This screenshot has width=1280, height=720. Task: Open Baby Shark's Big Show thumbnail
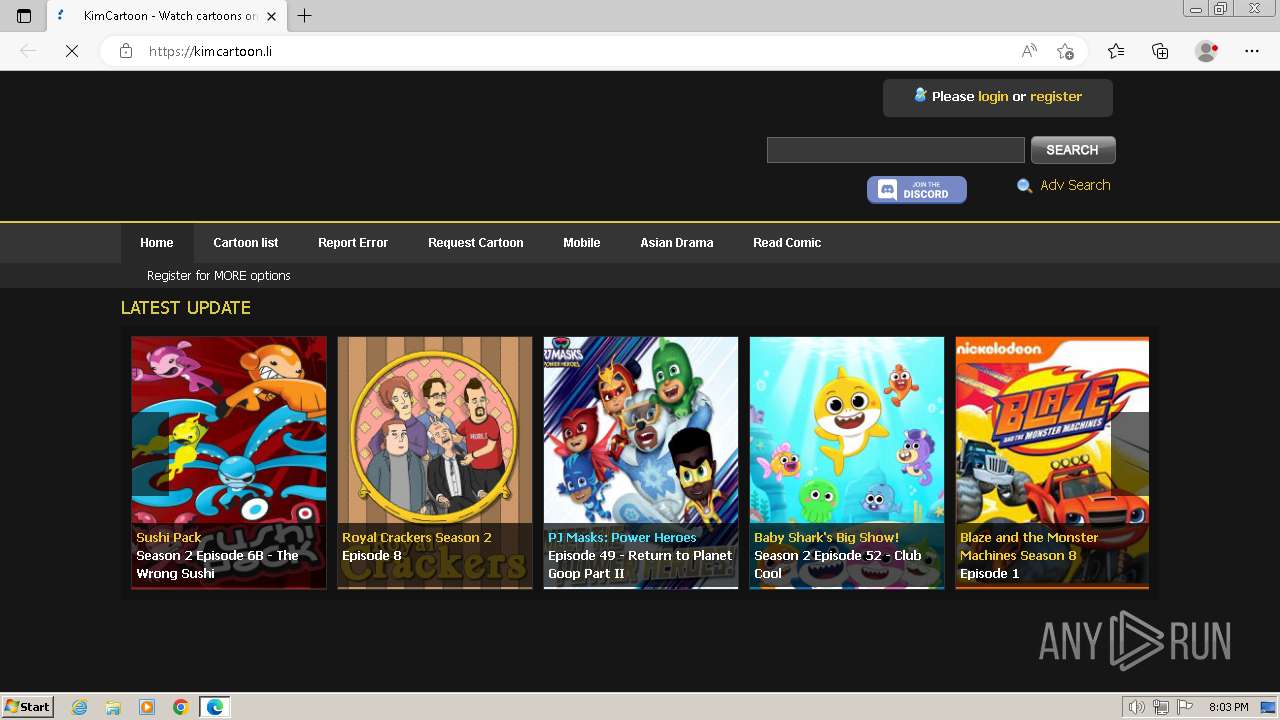[847, 462]
